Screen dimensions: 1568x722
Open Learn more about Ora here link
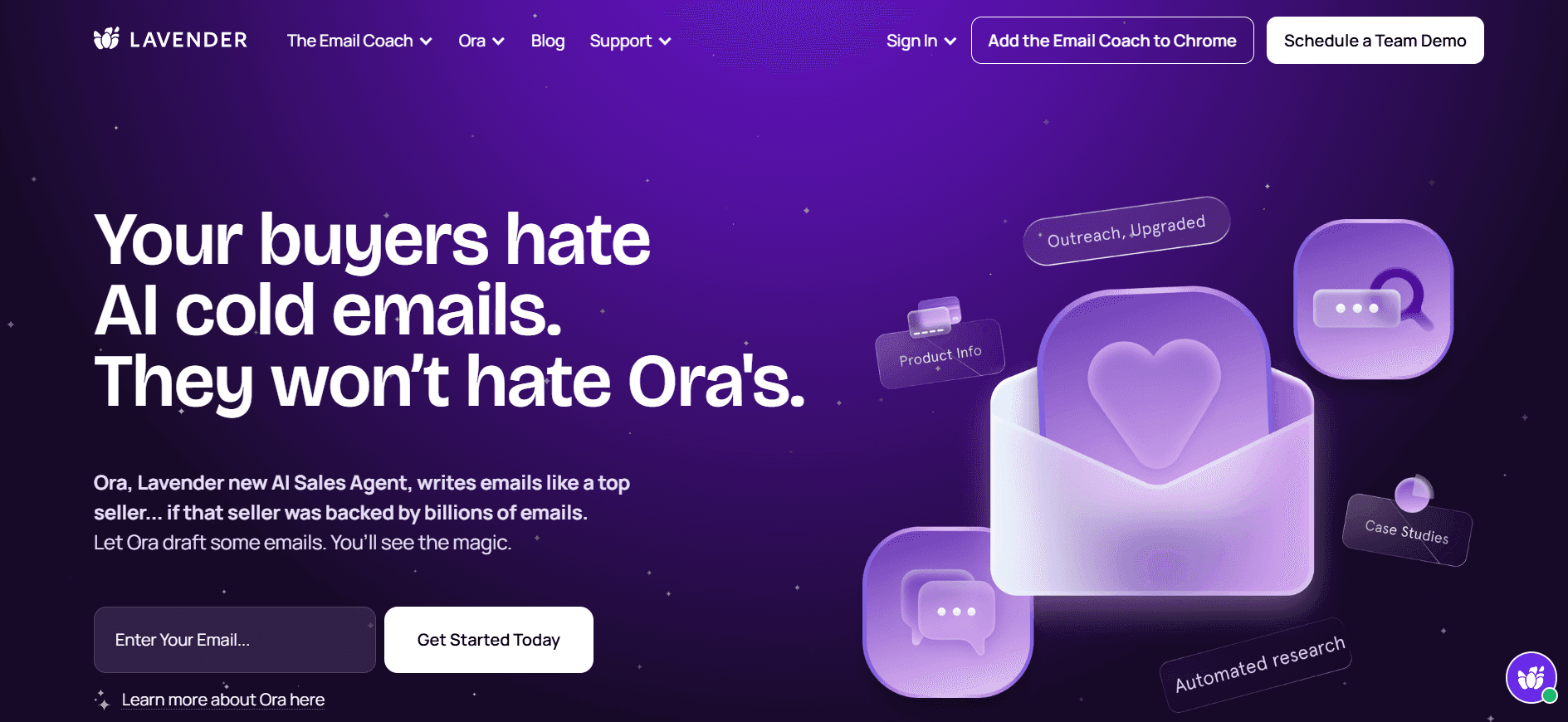click(223, 700)
